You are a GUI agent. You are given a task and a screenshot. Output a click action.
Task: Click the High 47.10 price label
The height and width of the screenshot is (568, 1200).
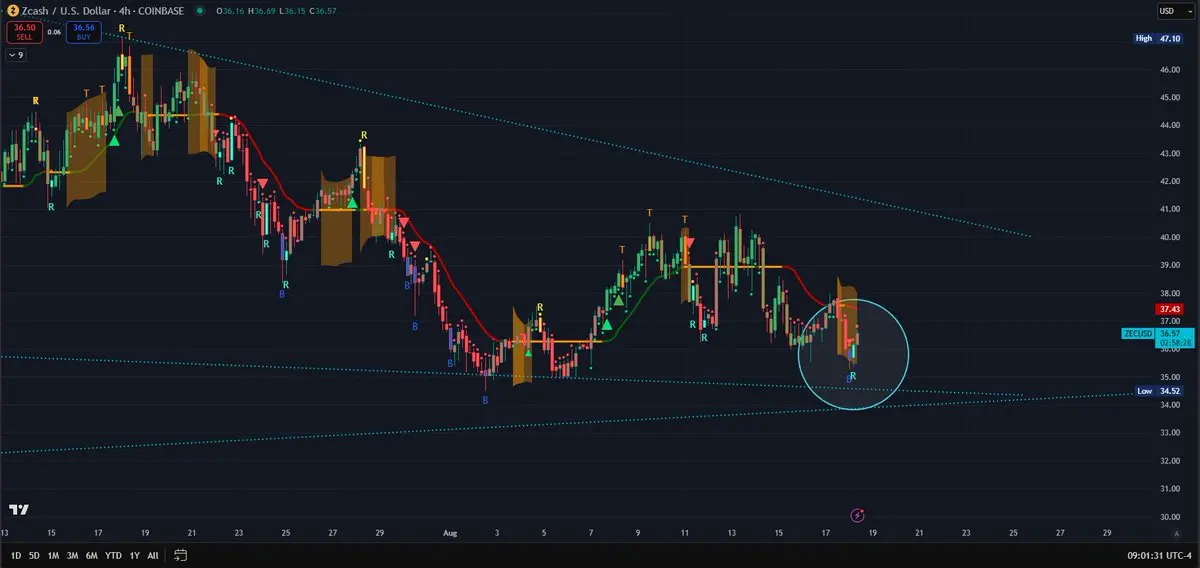(x=1158, y=38)
